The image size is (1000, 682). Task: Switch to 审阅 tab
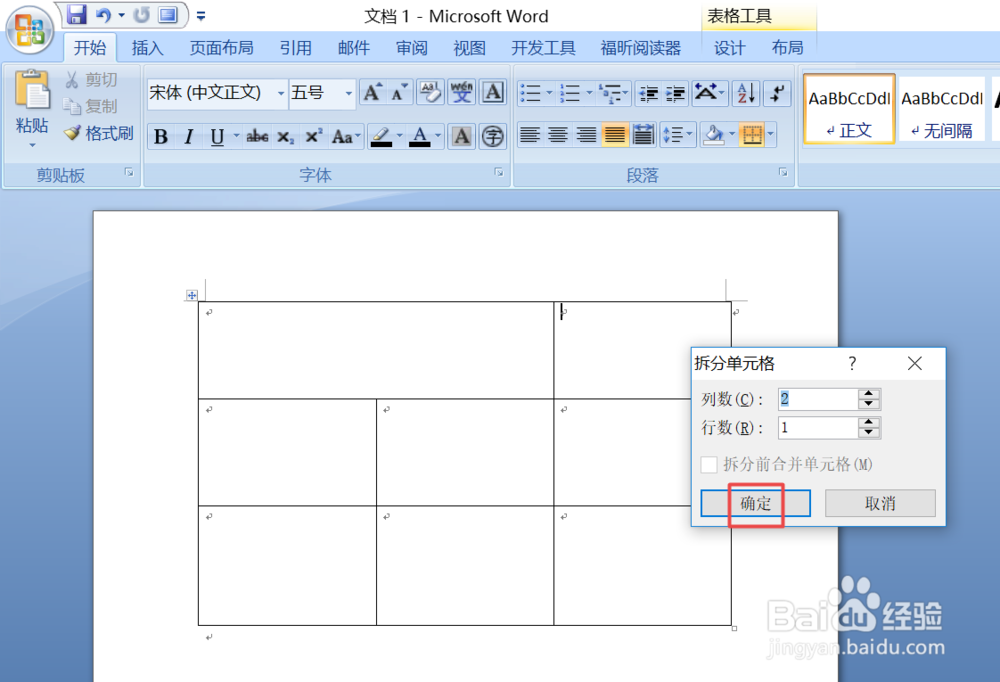[411, 48]
